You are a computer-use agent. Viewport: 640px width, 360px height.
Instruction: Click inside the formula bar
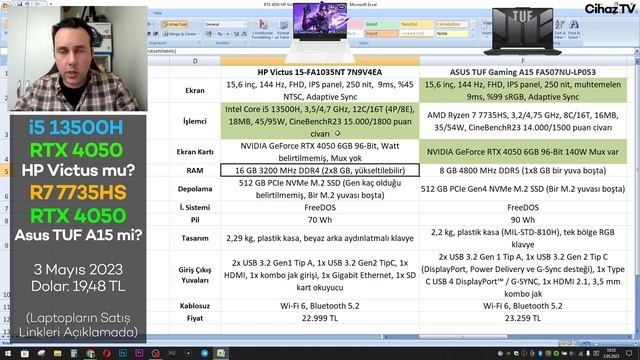[390, 51]
